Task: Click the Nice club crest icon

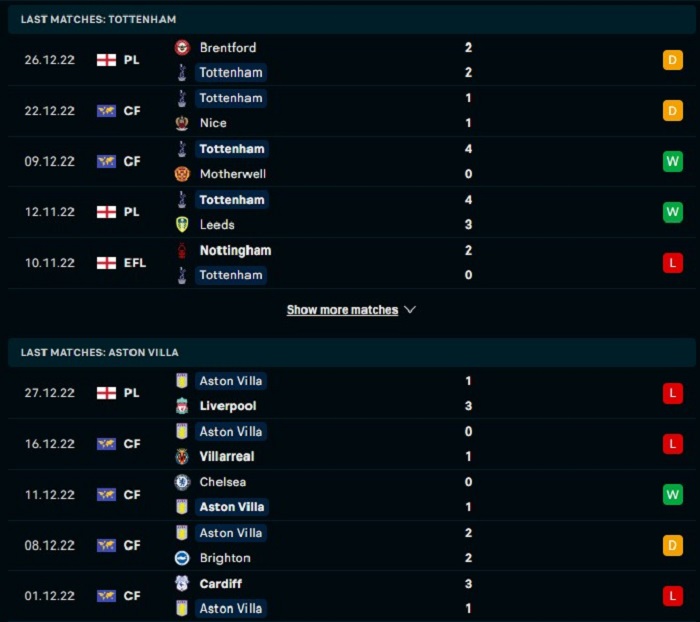Action: point(182,123)
